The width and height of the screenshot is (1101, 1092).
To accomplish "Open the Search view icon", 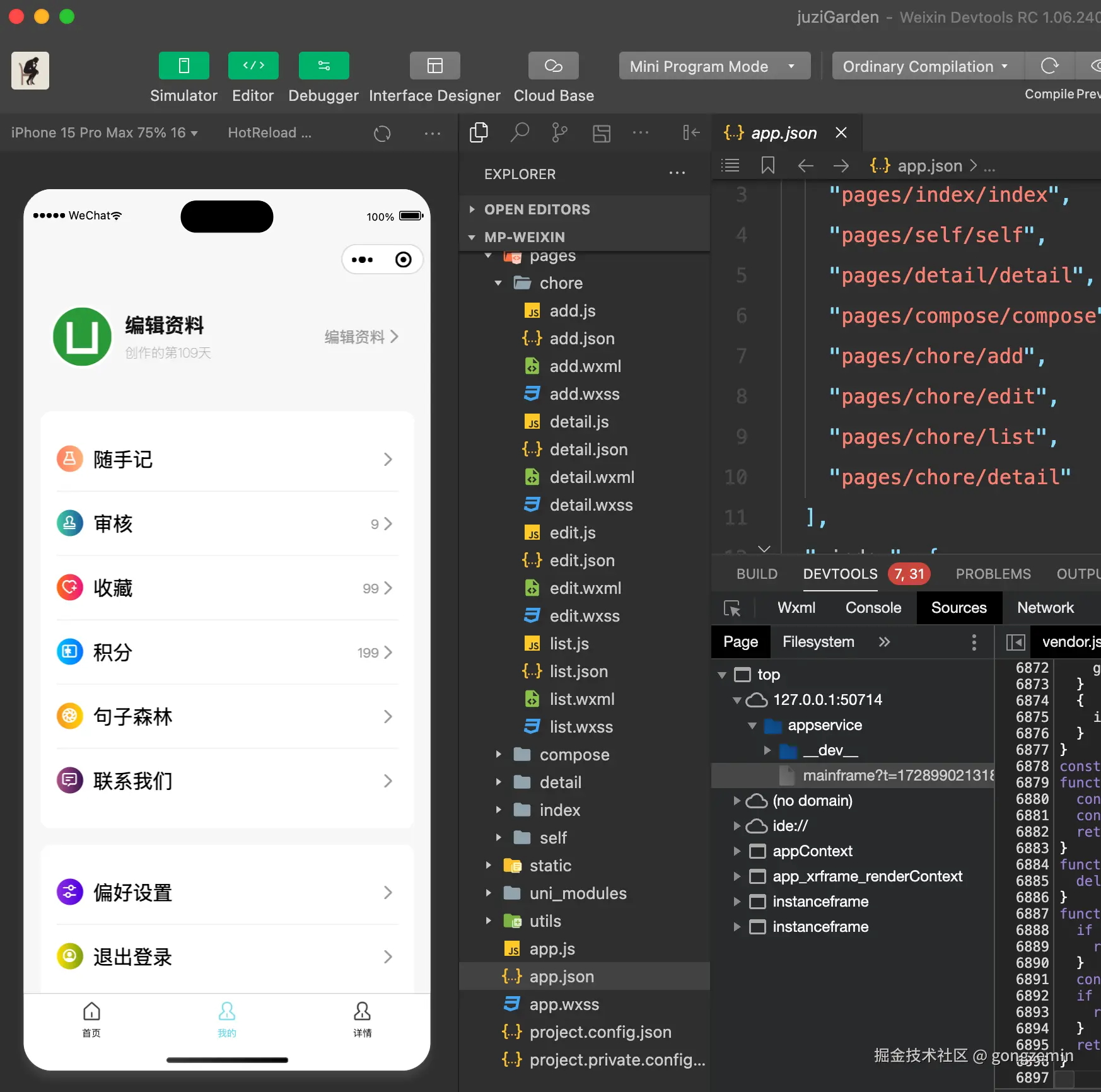I will coord(520,132).
